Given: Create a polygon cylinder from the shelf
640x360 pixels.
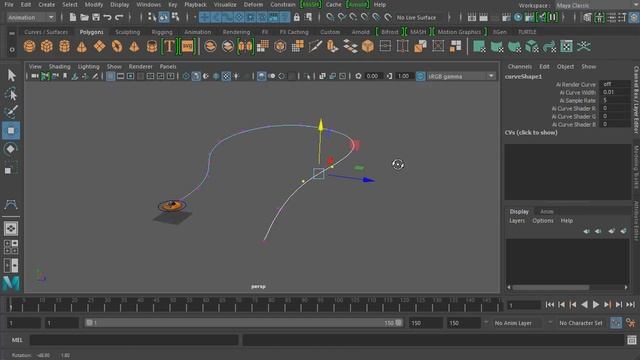Looking at the screenshot, I should tap(64, 47).
